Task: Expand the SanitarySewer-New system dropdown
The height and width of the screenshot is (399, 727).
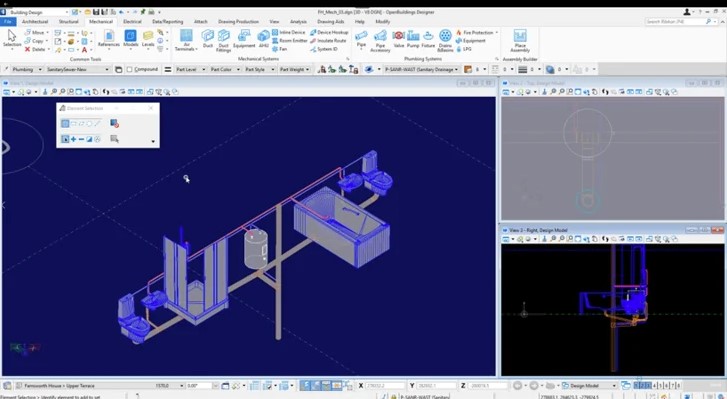Action: (x=77, y=70)
